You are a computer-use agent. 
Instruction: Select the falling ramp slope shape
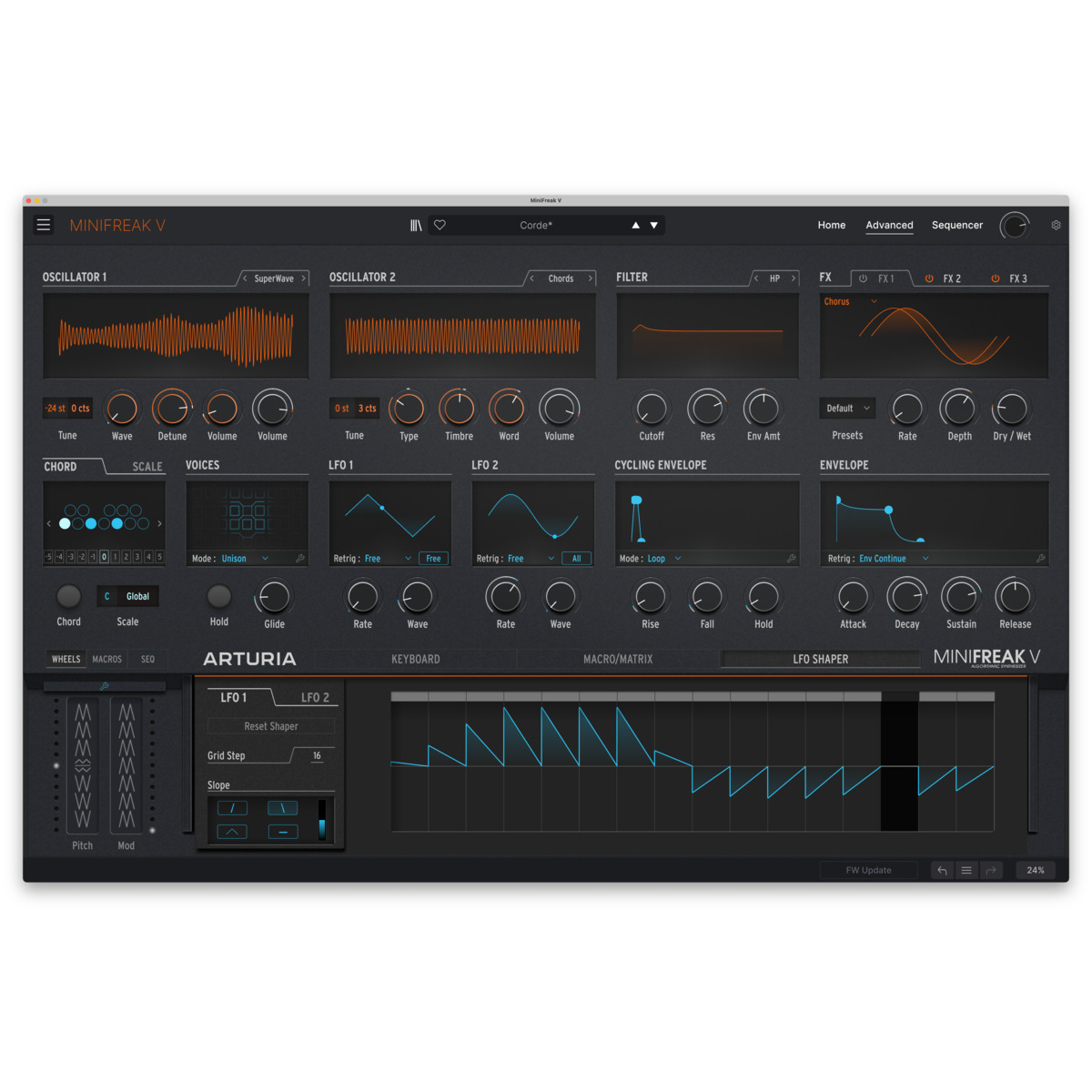point(283,808)
